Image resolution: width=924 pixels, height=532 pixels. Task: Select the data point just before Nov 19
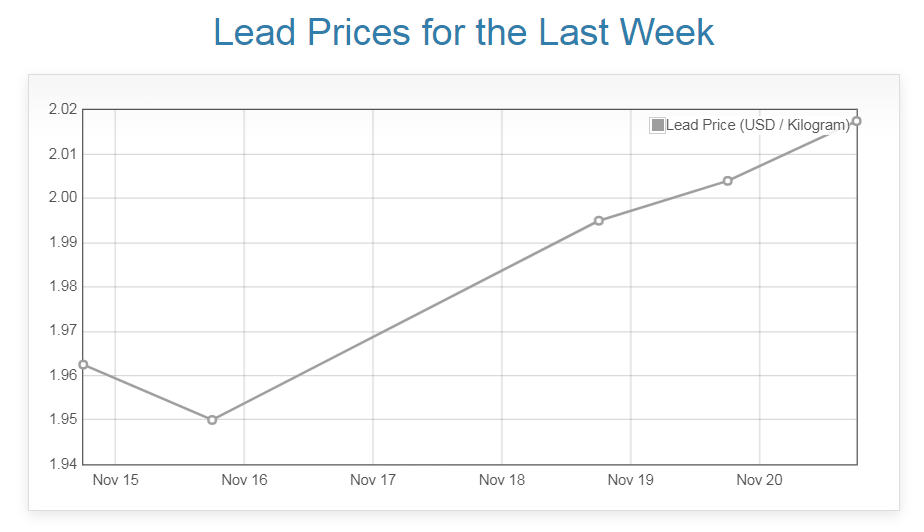tap(599, 221)
